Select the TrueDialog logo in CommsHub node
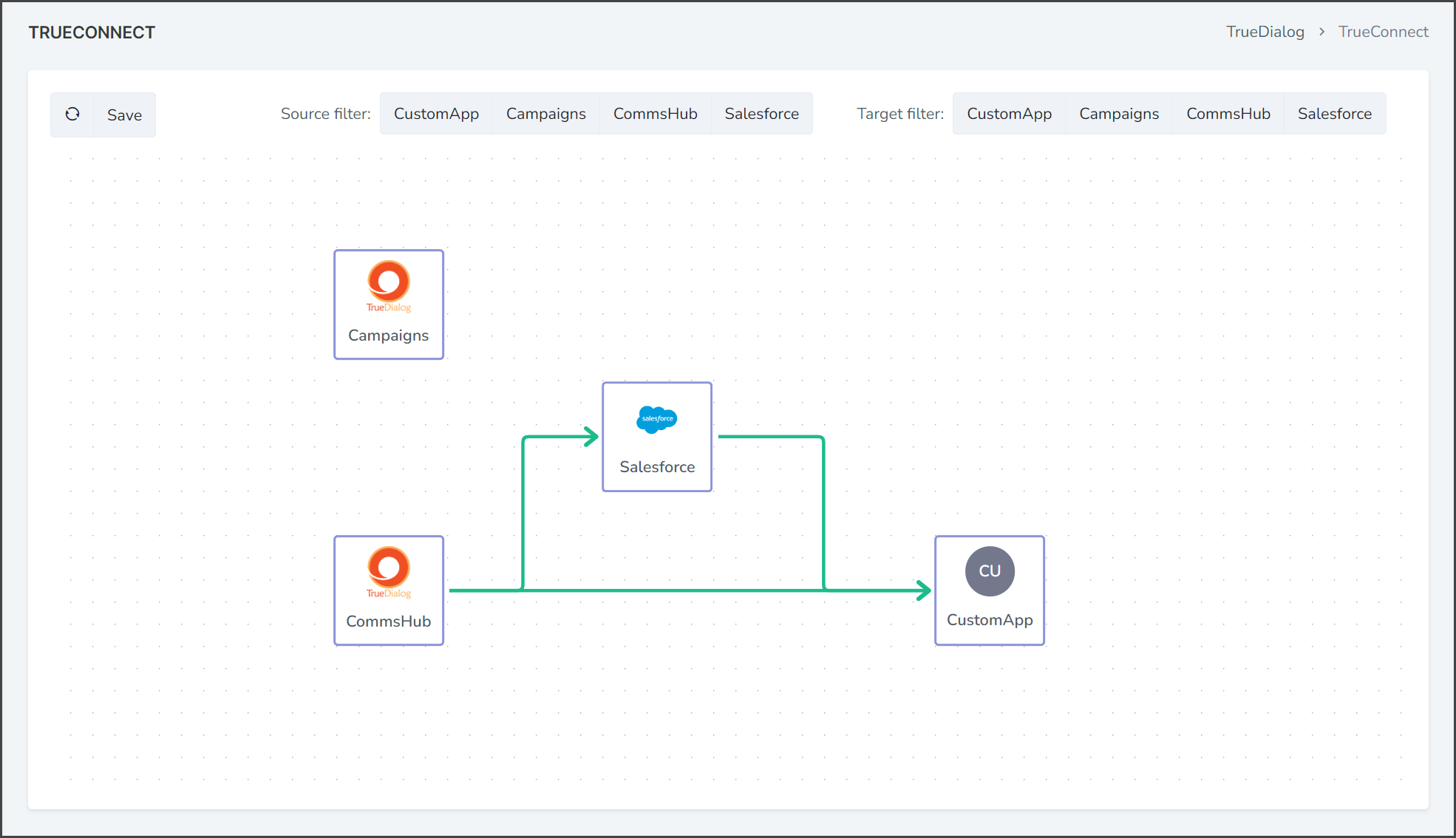 pyautogui.click(x=389, y=573)
